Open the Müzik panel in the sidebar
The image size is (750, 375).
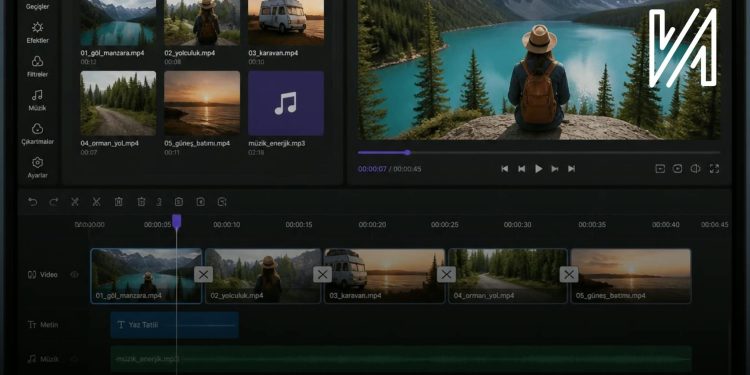point(37,100)
